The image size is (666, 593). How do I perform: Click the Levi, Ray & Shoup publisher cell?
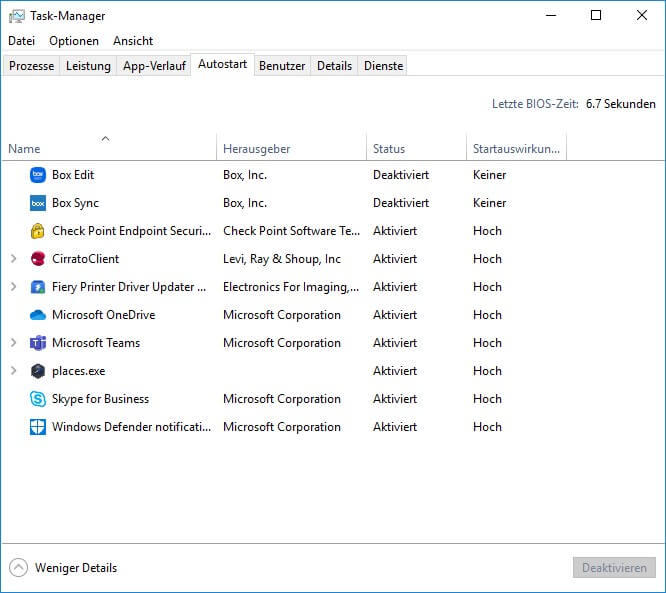[282, 259]
